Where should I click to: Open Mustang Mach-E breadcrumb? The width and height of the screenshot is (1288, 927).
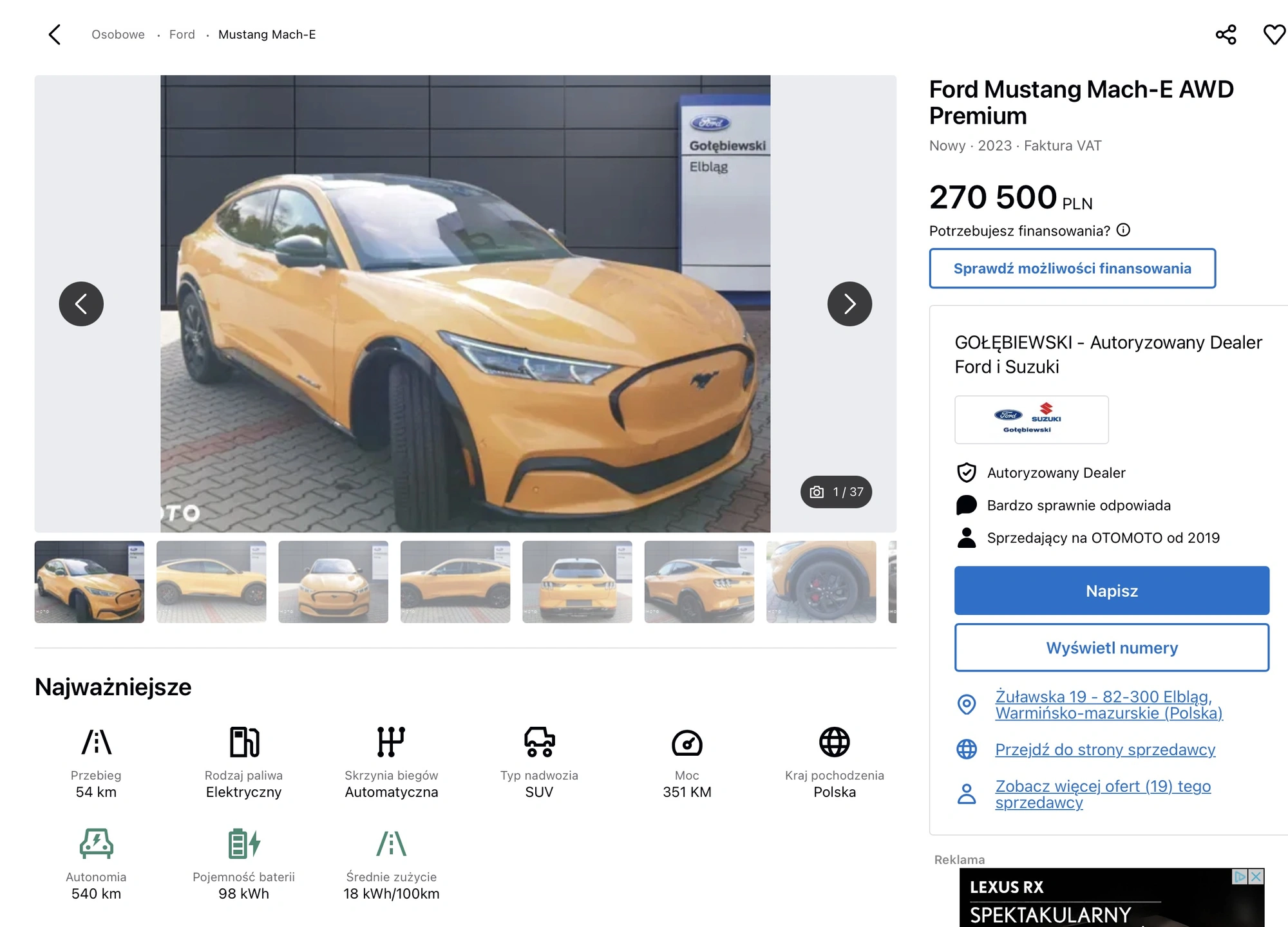click(x=267, y=35)
